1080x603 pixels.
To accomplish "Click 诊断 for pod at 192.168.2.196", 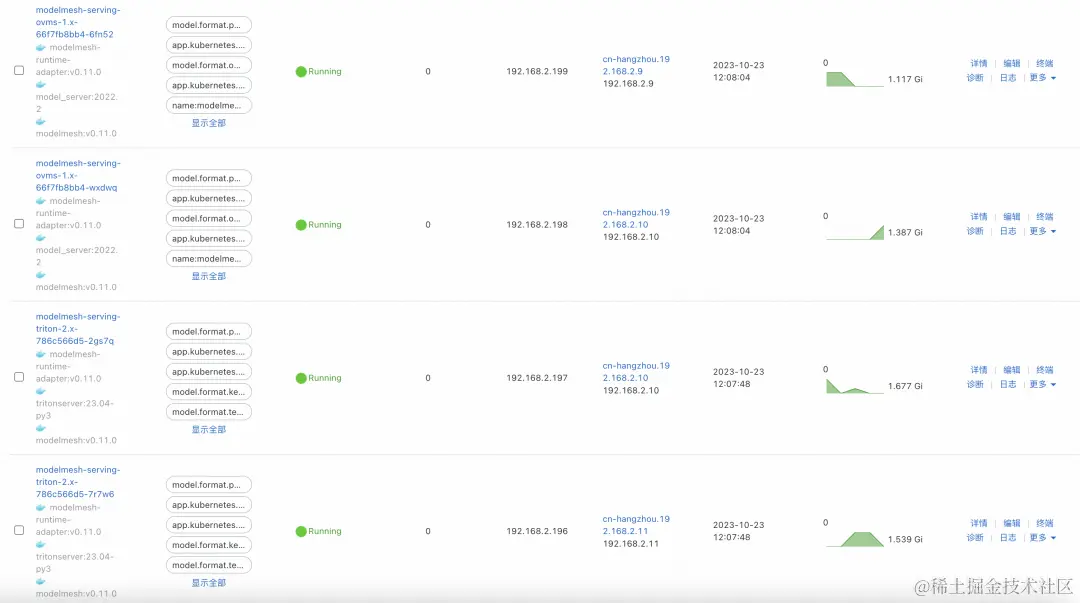I will pos(975,538).
